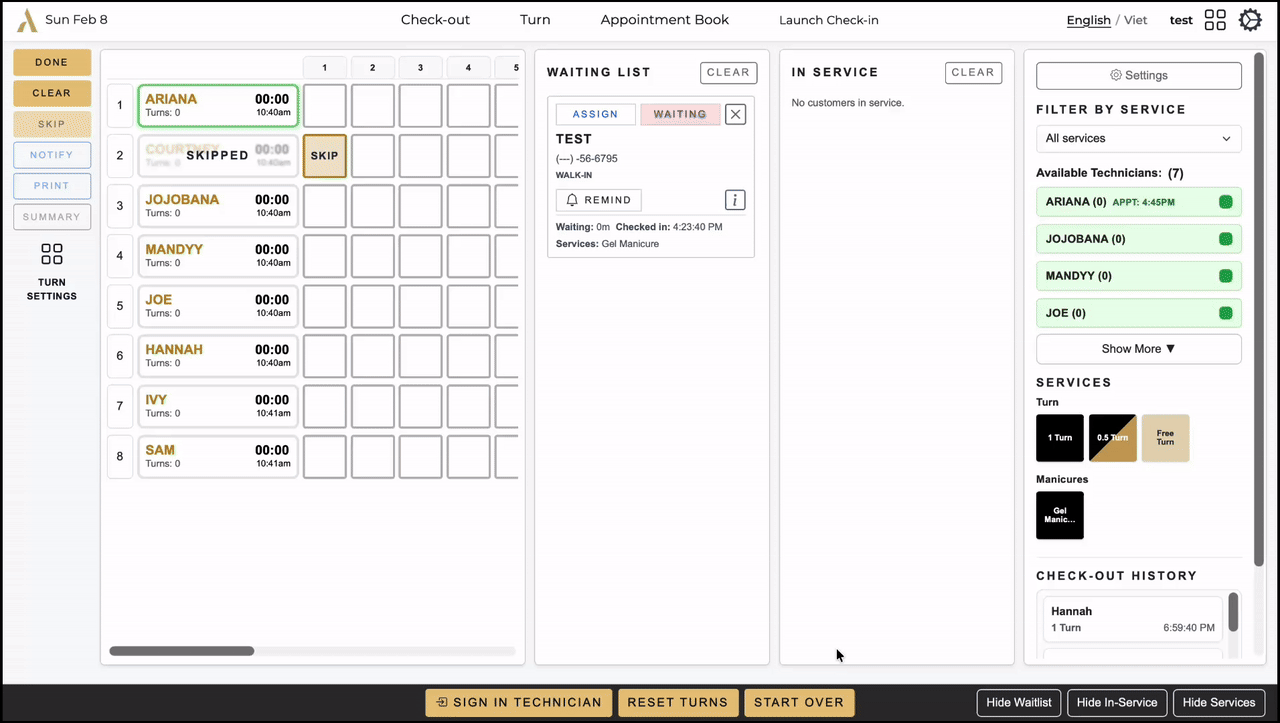
Task: Switch to the Appointment Book tab
Action: point(664,19)
